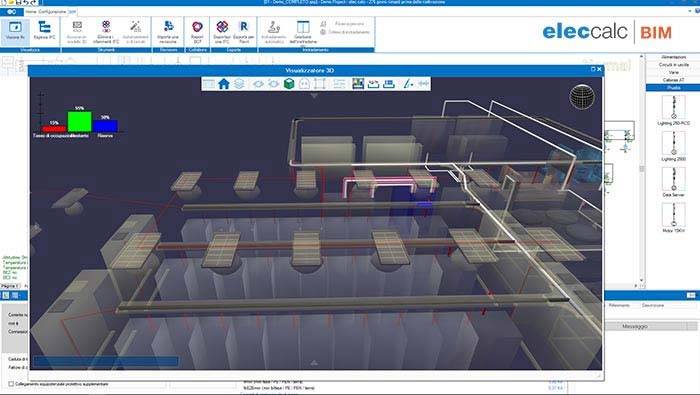Expand the top arrow handle of 3D viewer

click(x=314, y=96)
